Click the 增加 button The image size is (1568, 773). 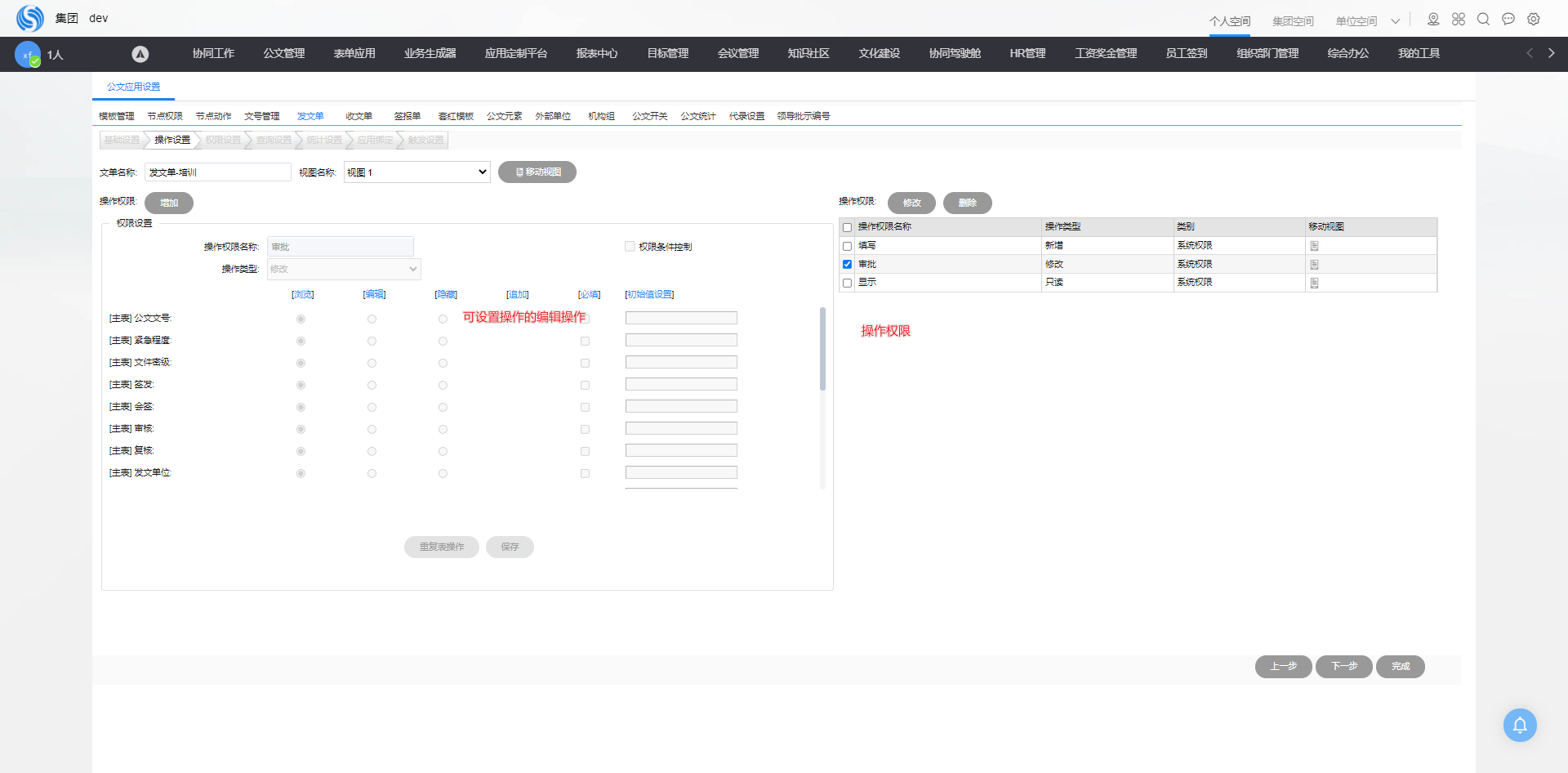coord(169,203)
